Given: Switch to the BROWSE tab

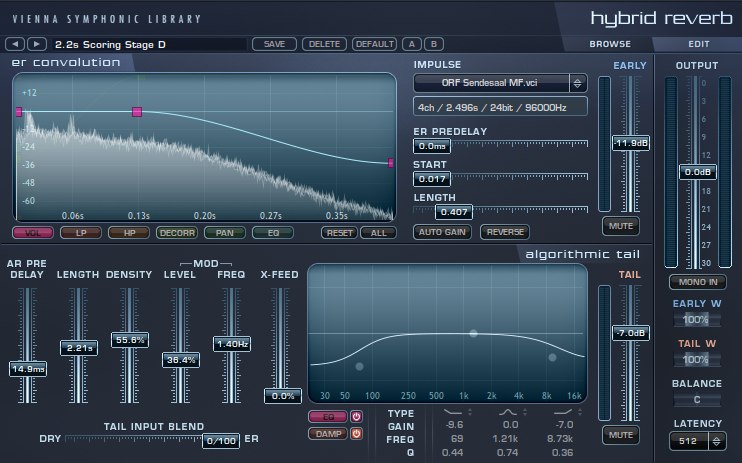Looking at the screenshot, I should [x=609, y=44].
